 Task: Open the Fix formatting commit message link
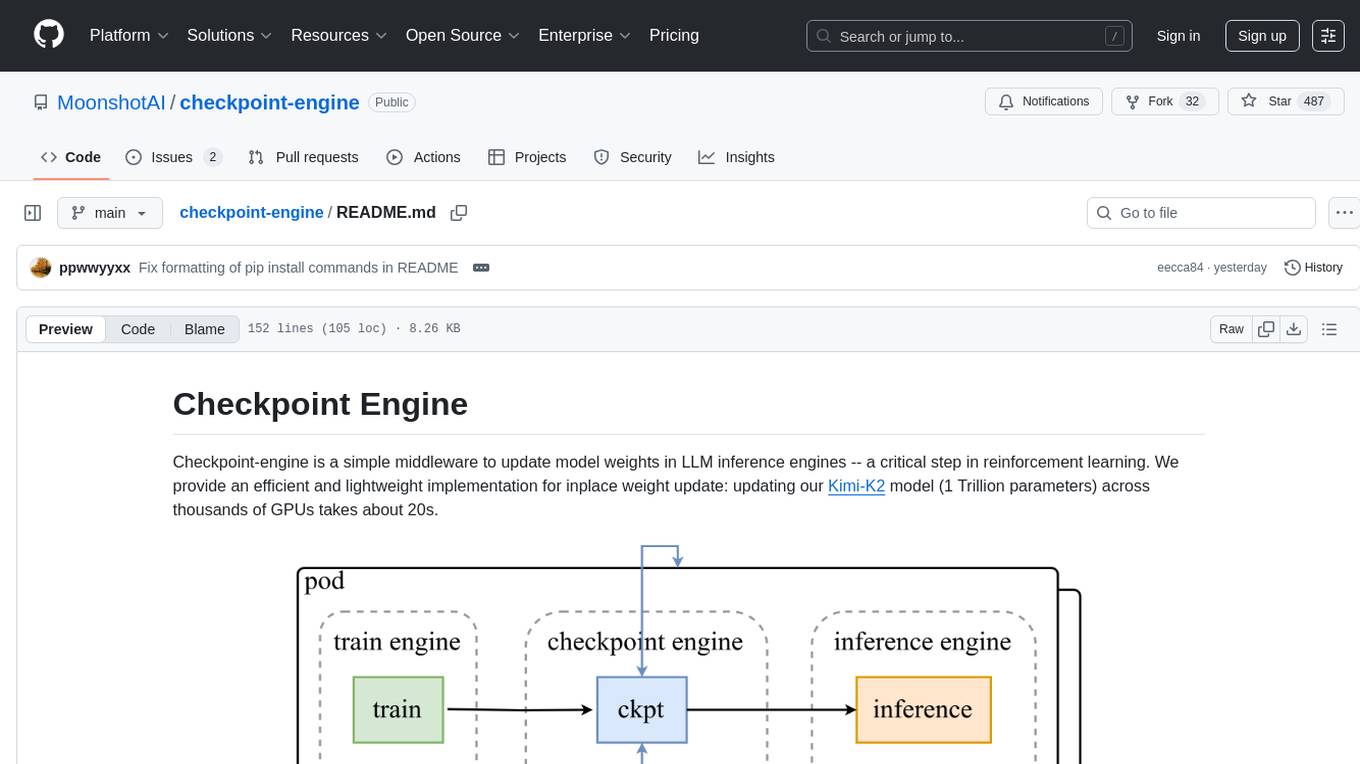298,268
